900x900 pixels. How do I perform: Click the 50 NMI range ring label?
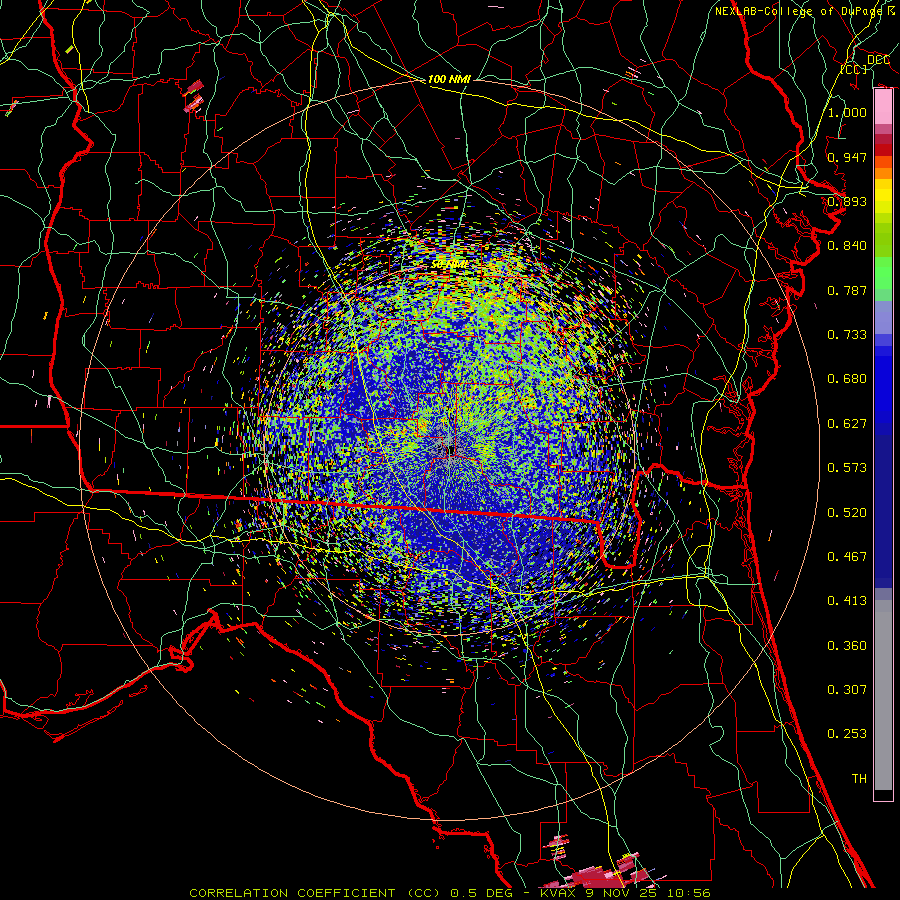pos(449,265)
